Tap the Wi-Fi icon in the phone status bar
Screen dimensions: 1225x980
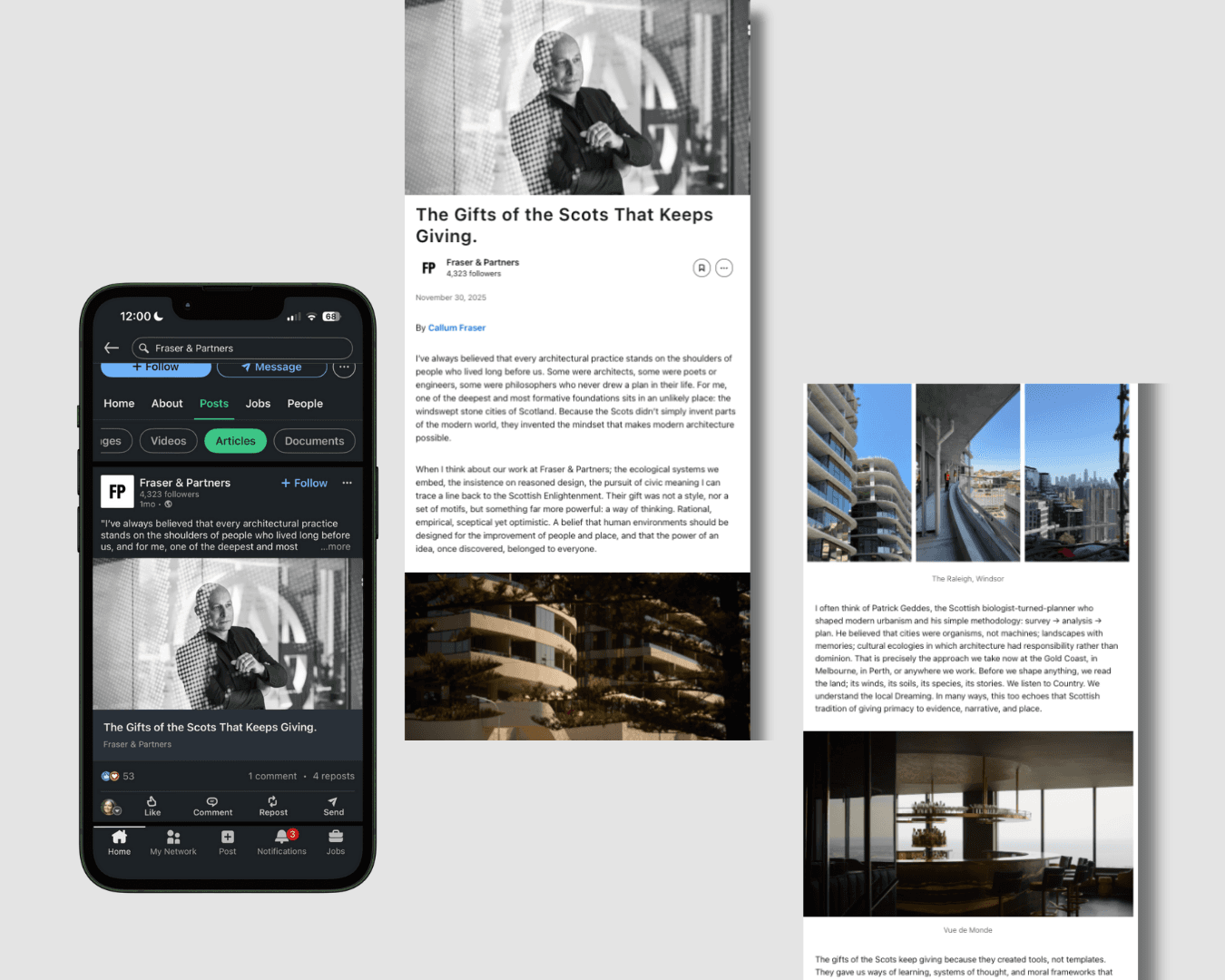pos(311,317)
